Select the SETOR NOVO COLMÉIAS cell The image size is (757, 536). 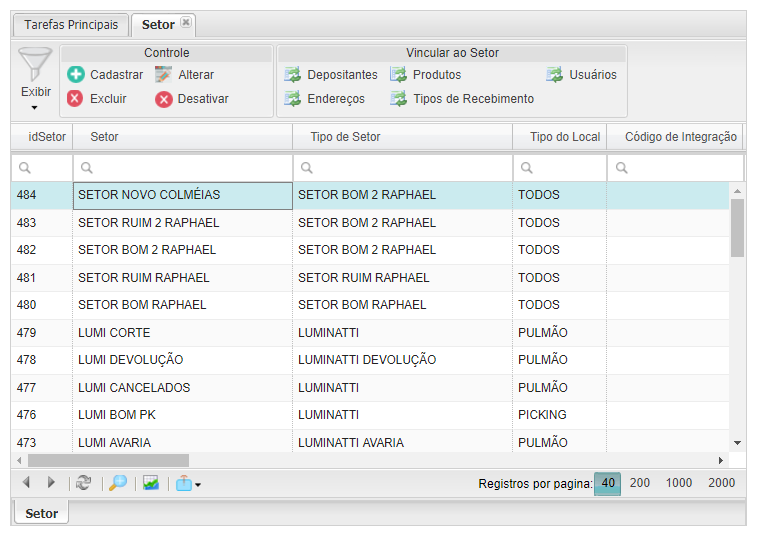tap(182, 195)
